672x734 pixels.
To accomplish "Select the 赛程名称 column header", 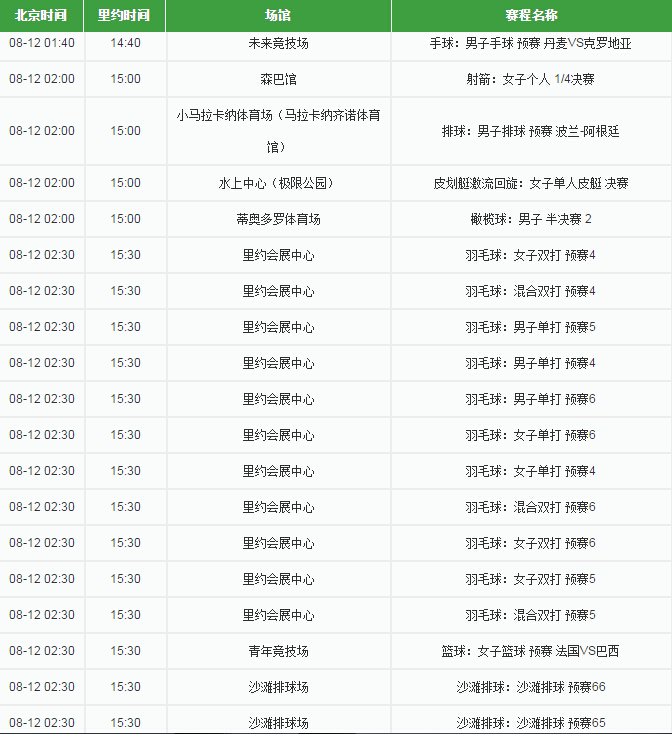I will point(531,16).
